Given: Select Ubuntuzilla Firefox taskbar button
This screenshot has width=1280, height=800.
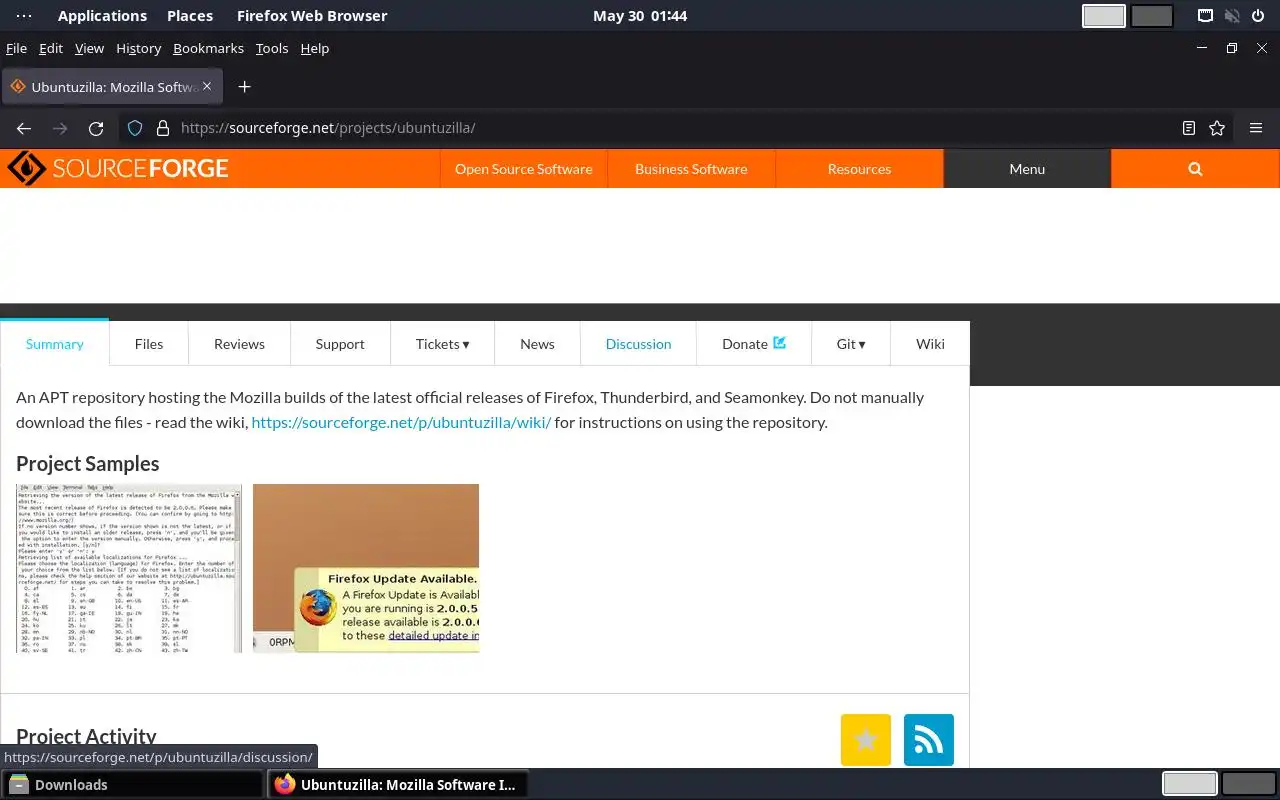Looking at the screenshot, I should tap(398, 784).
